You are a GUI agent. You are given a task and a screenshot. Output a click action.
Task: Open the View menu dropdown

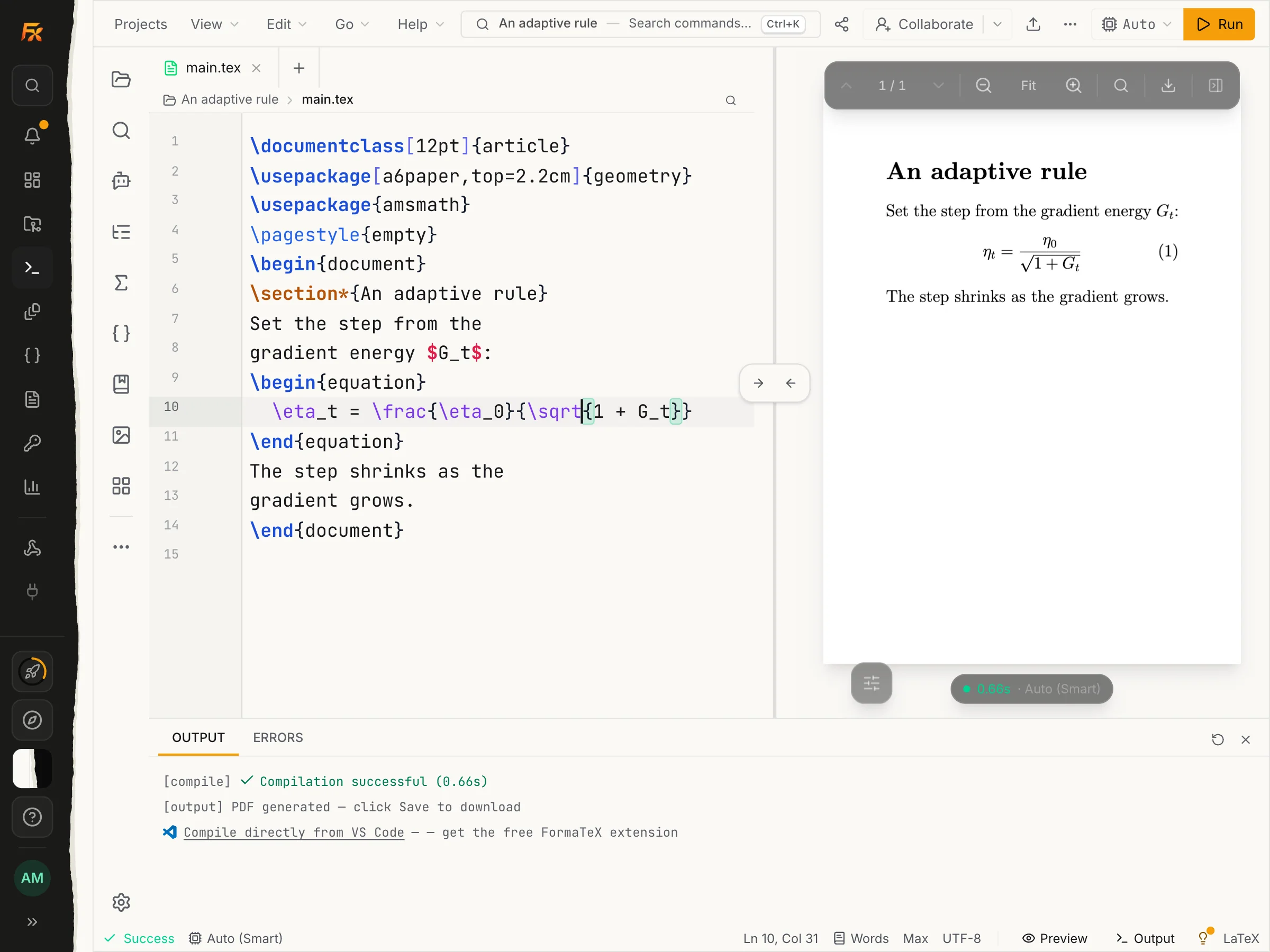point(214,24)
